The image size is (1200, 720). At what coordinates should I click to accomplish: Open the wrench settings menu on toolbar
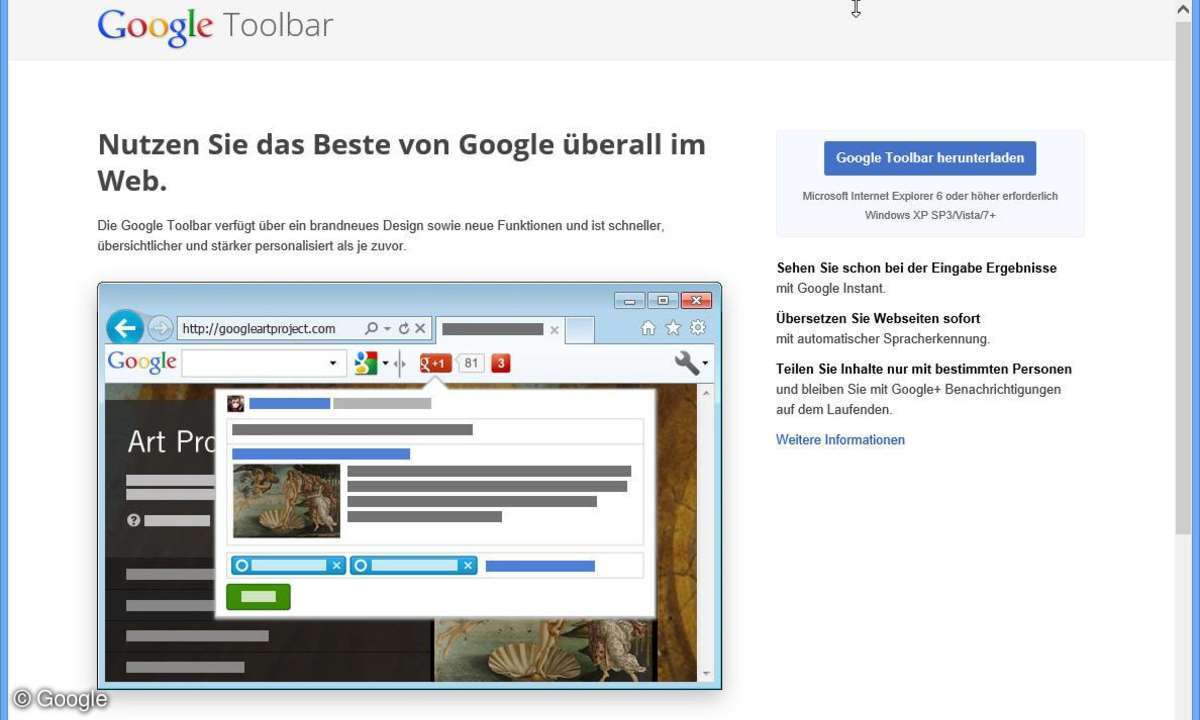pyautogui.click(x=691, y=363)
